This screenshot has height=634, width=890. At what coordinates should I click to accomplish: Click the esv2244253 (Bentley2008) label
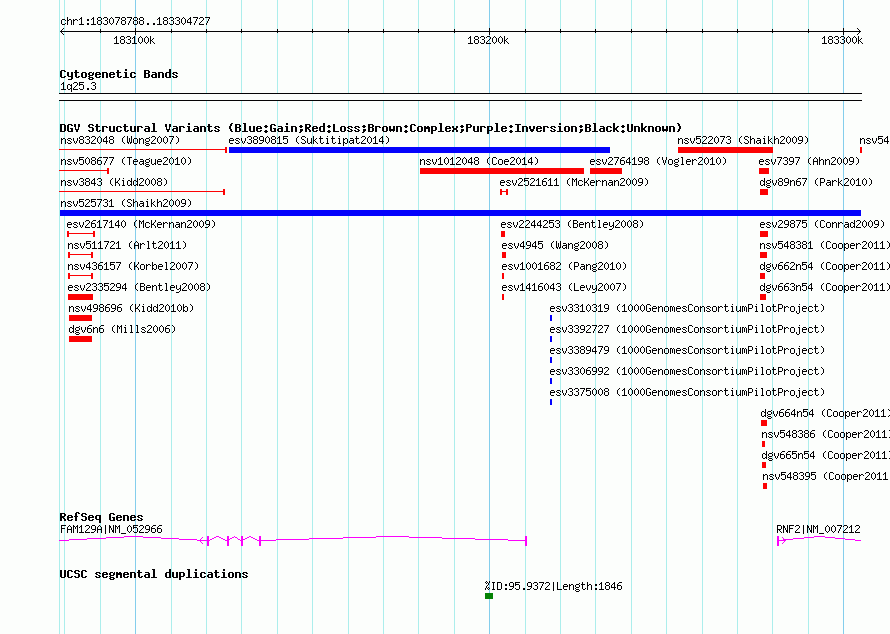click(572, 224)
